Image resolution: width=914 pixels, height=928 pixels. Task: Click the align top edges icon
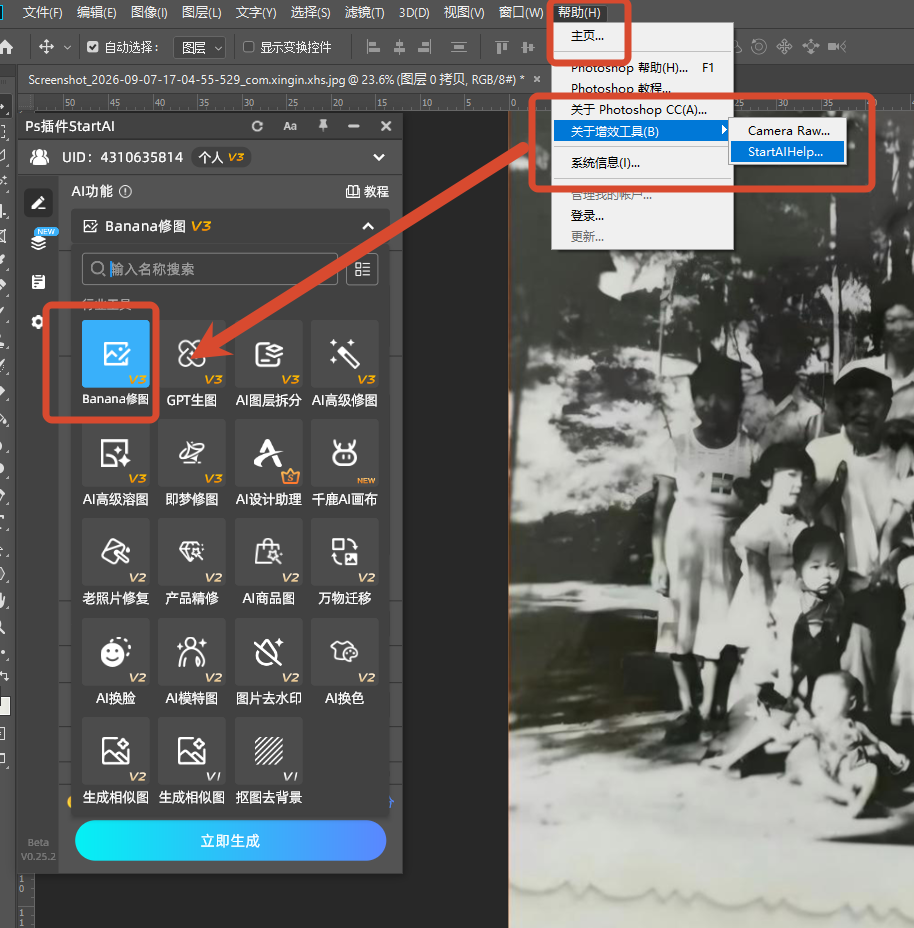coord(501,47)
